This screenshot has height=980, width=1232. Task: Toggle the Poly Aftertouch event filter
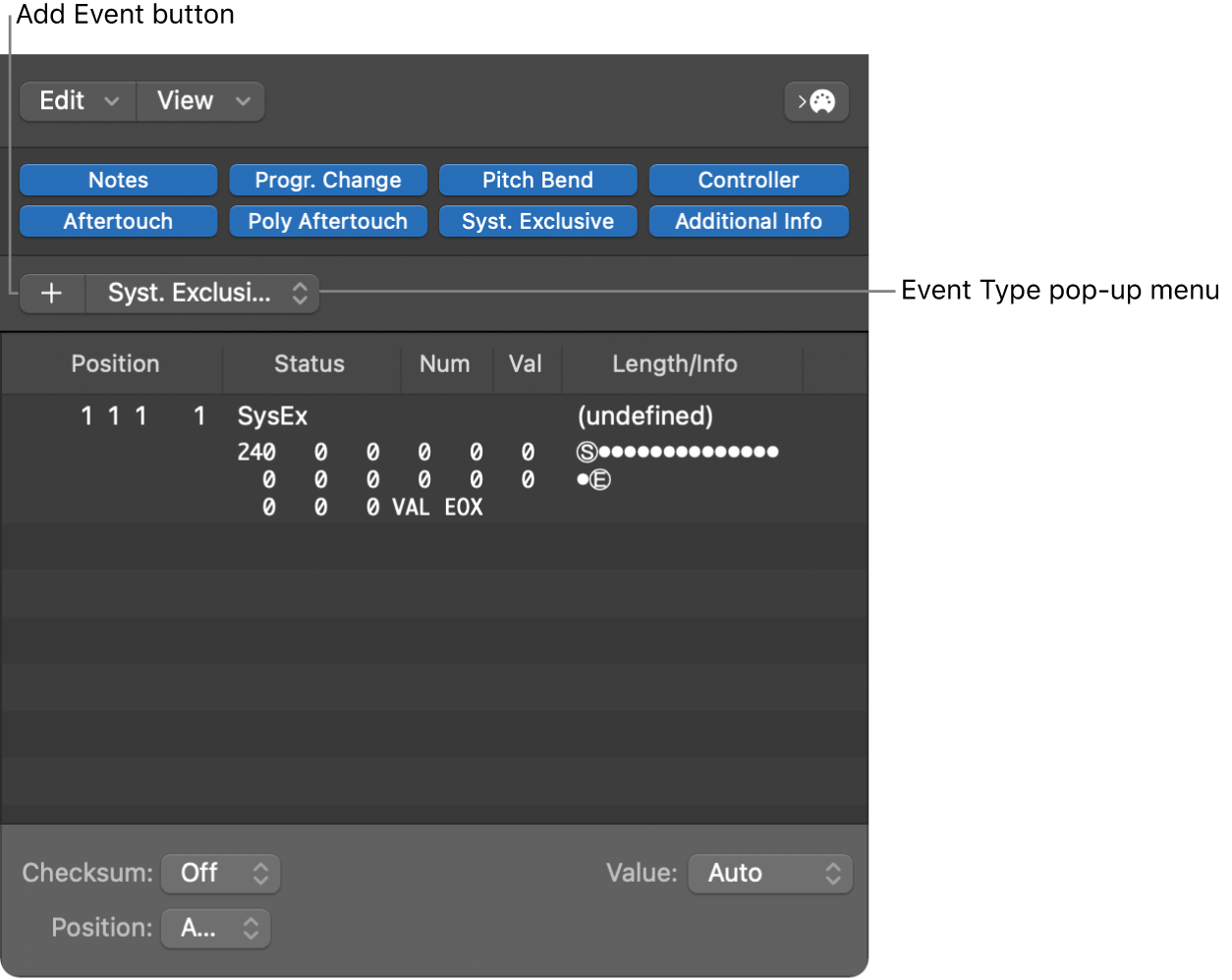pos(328,221)
